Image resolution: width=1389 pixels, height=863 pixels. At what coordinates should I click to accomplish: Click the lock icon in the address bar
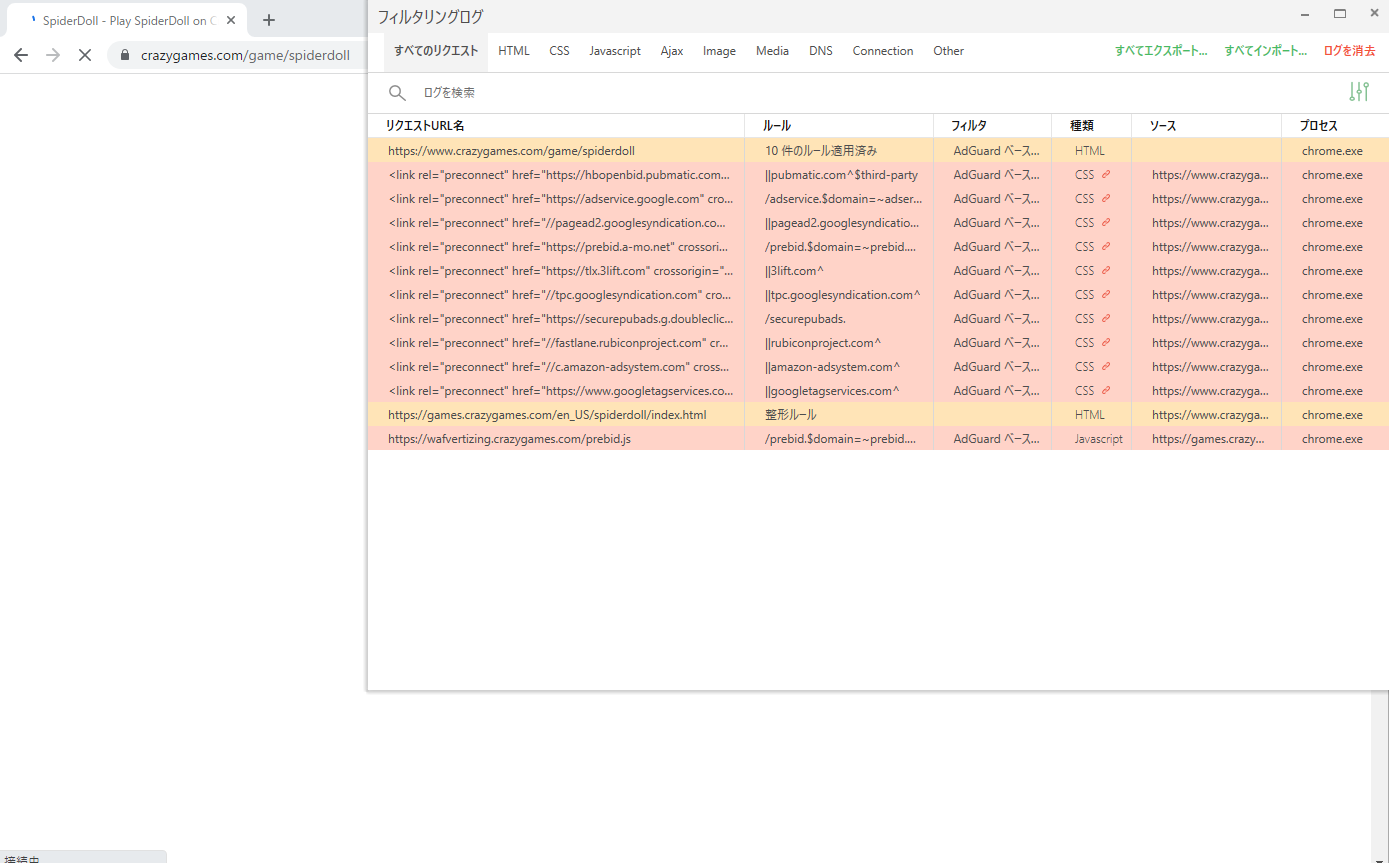coord(124,55)
